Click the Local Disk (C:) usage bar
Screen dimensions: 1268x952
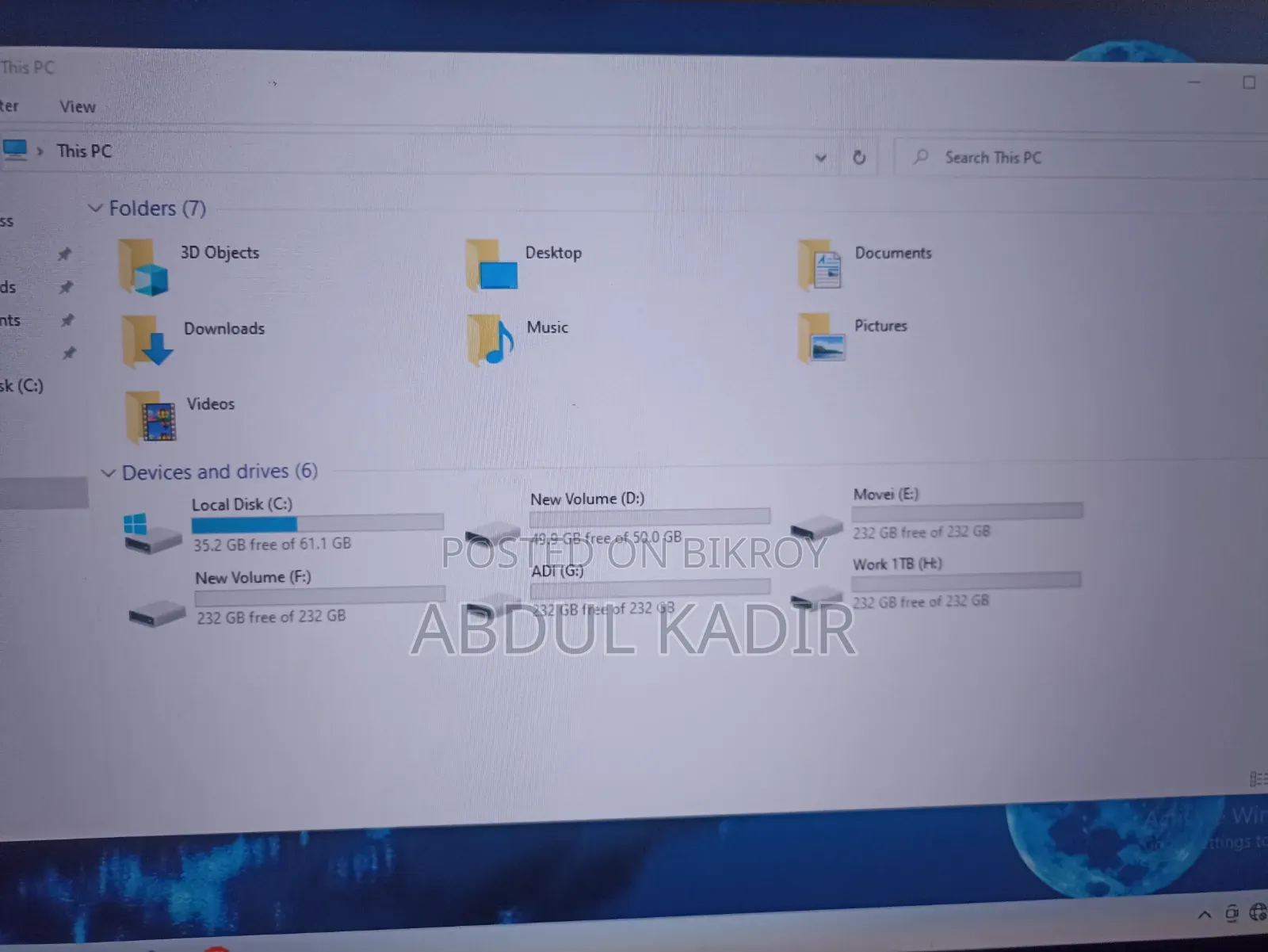click(x=318, y=523)
